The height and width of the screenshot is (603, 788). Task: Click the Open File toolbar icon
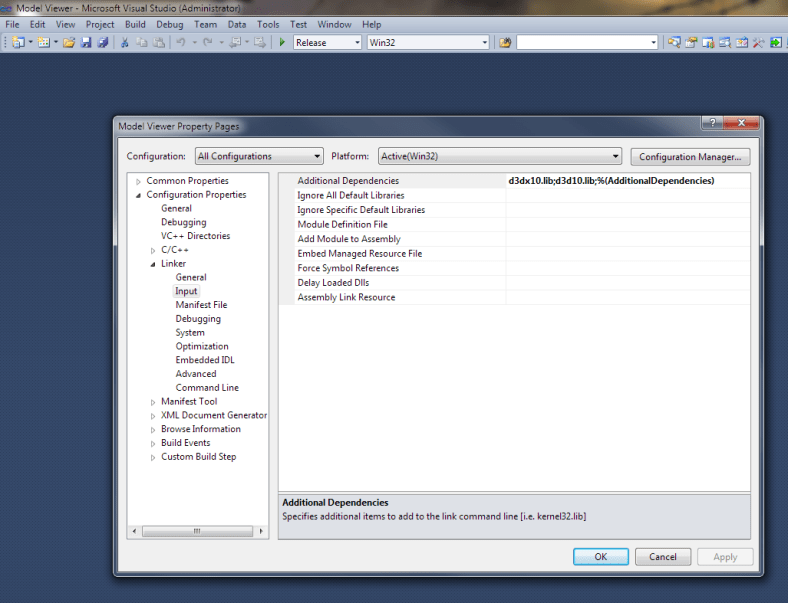69,43
